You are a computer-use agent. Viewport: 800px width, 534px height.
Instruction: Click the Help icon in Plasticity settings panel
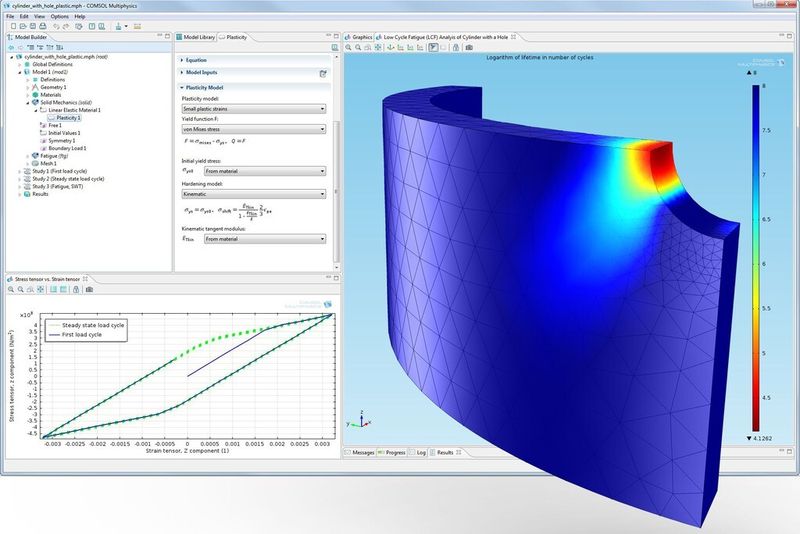click(335, 47)
